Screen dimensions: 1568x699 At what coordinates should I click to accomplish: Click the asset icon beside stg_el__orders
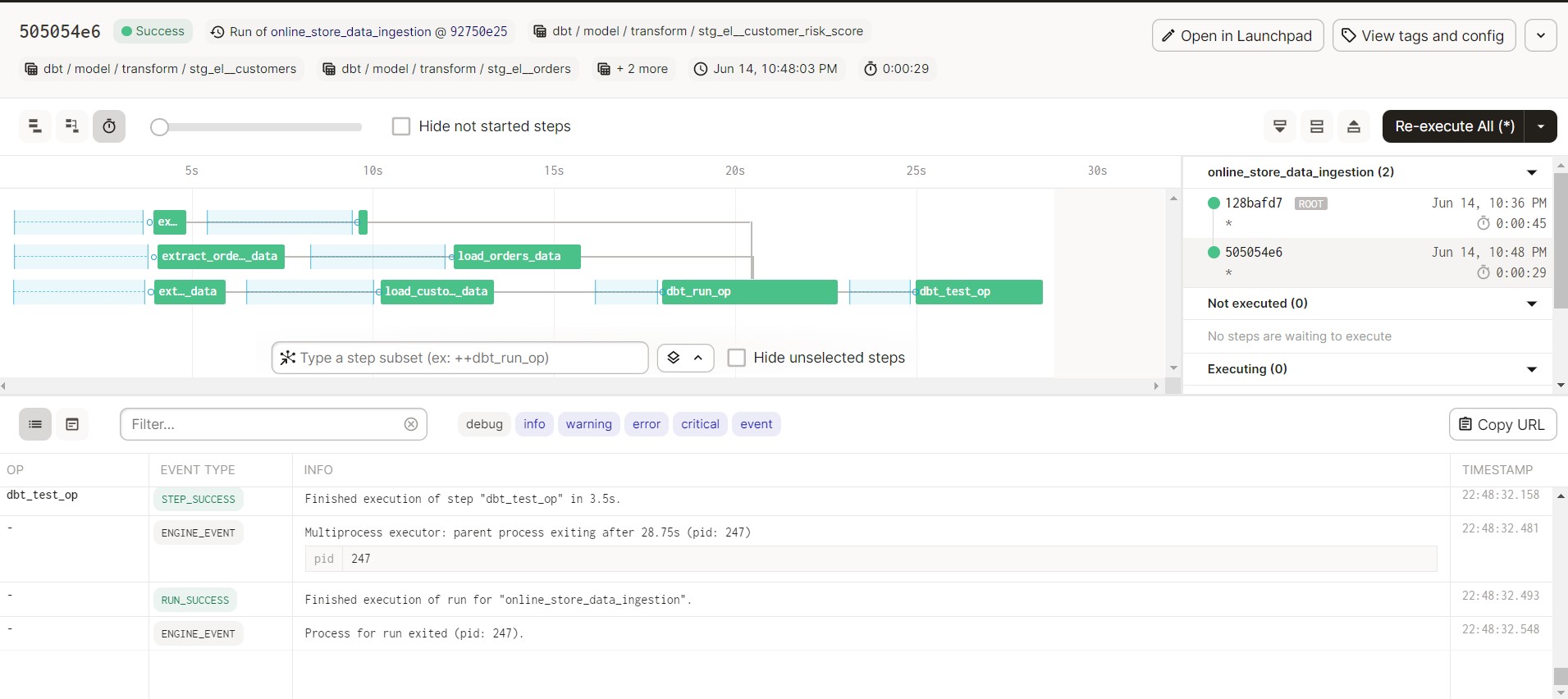click(329, 69)
